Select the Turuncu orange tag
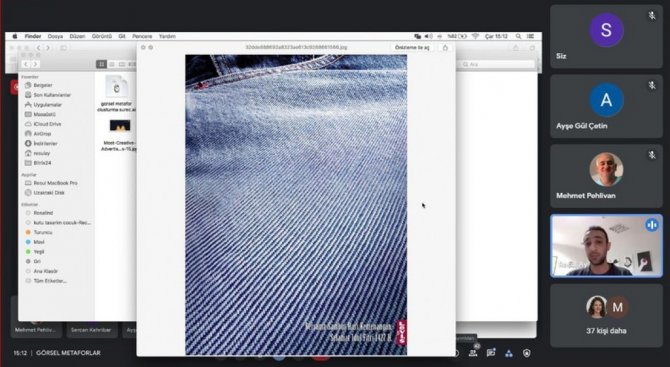The height and width of the screenshot is (367, 670). coord(39,232)
